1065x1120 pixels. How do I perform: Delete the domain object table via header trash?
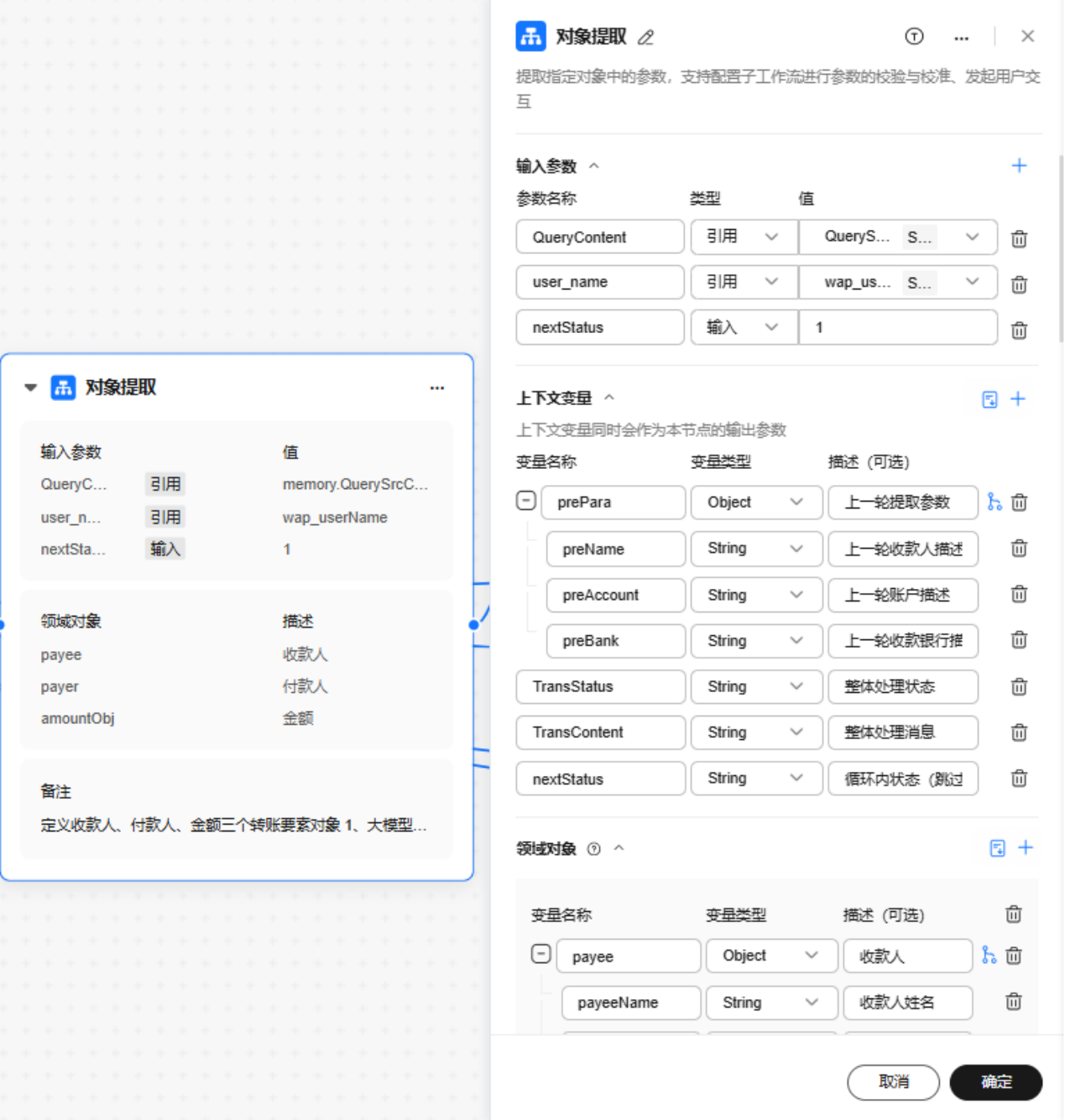1014,914
